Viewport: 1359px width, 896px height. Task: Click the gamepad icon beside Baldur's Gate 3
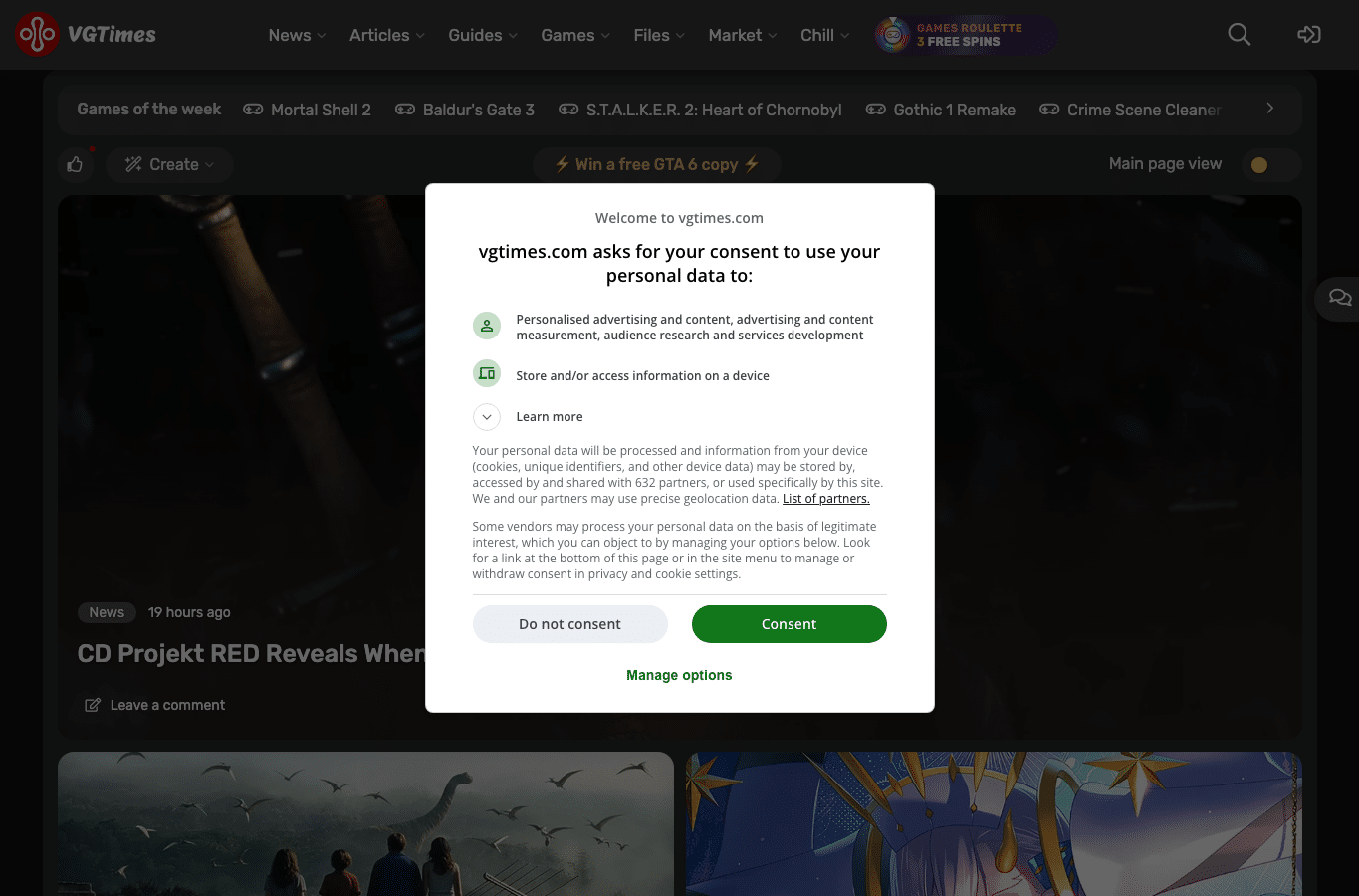405,110
